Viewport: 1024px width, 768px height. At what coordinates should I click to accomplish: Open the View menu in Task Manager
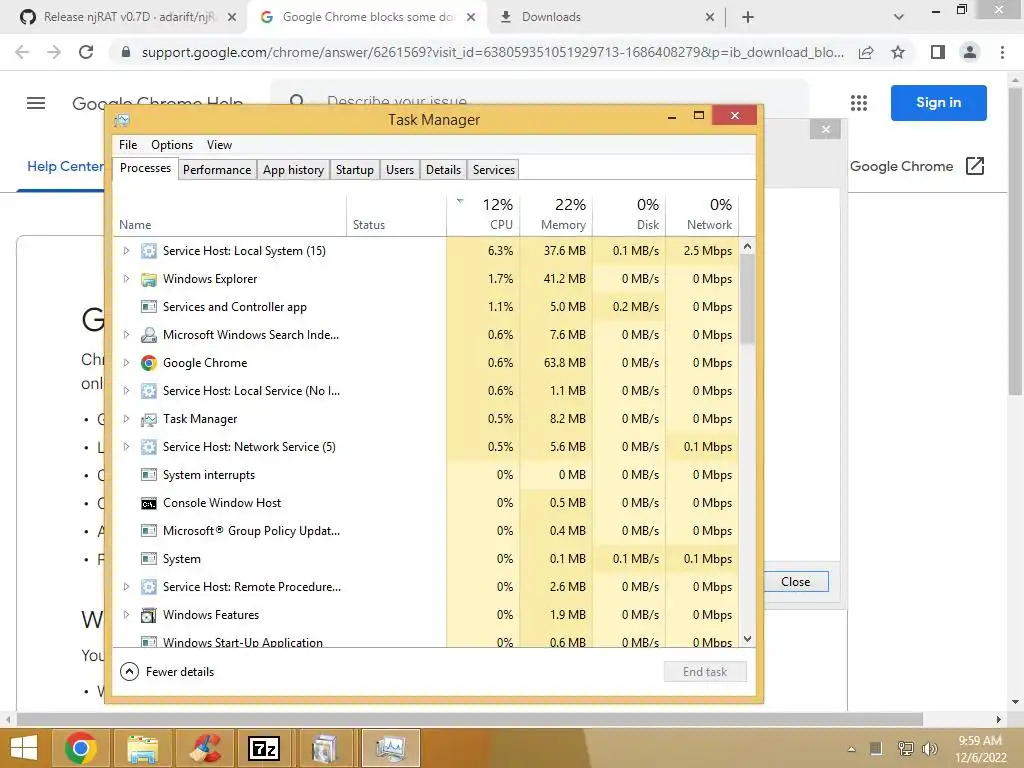(219, 145)
